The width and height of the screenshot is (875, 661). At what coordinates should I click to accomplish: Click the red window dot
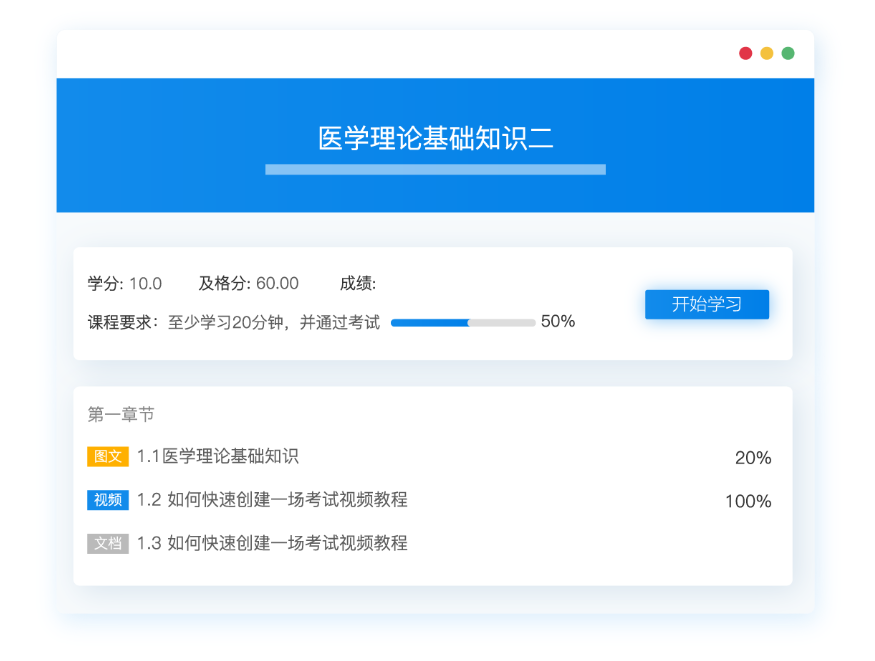(745, 53)
